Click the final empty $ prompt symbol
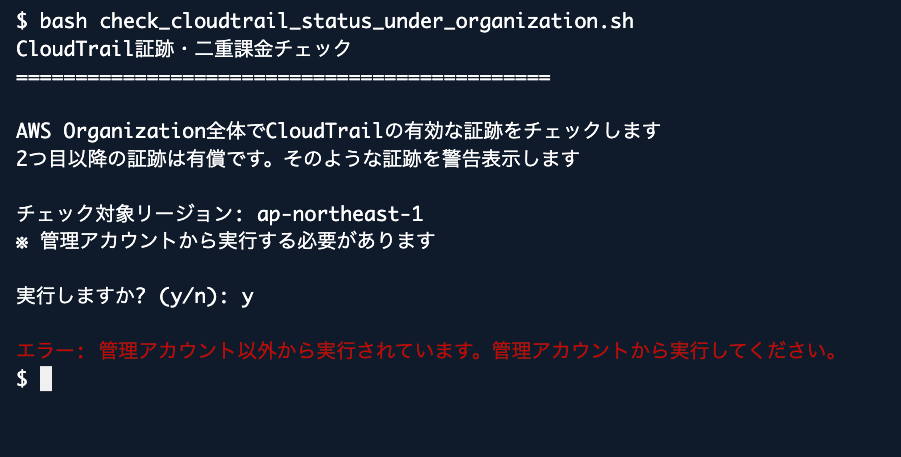The height and width of the screenshot is (457, 901). coord(22,379)
